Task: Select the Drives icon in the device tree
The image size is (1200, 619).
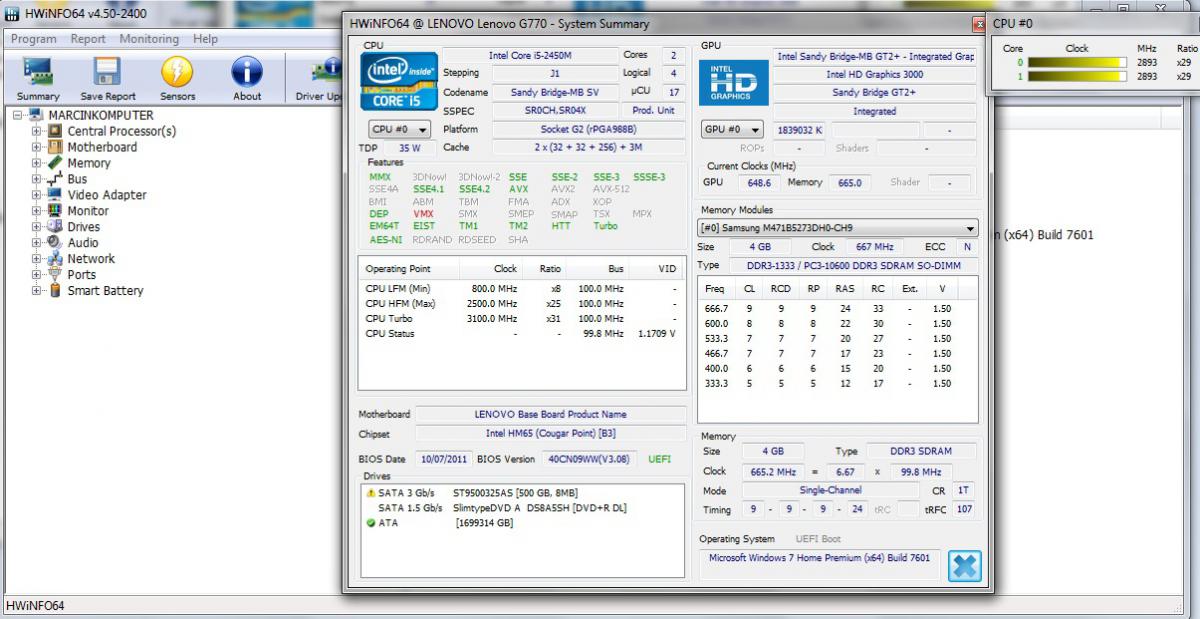Action: [x=55, y=227]
